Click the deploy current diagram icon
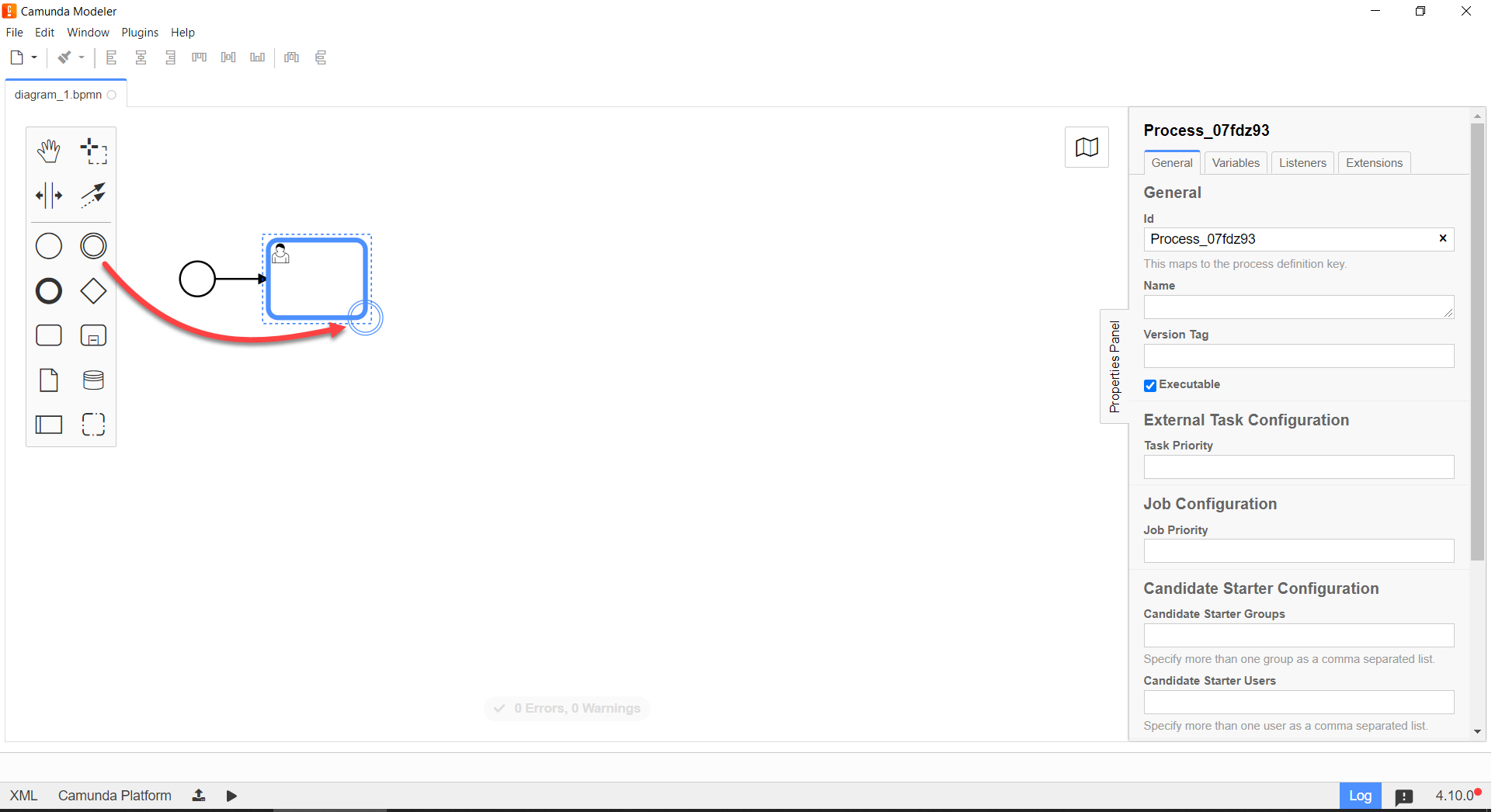Screen dimensions: 1502x812 click(x=199, y=796)
